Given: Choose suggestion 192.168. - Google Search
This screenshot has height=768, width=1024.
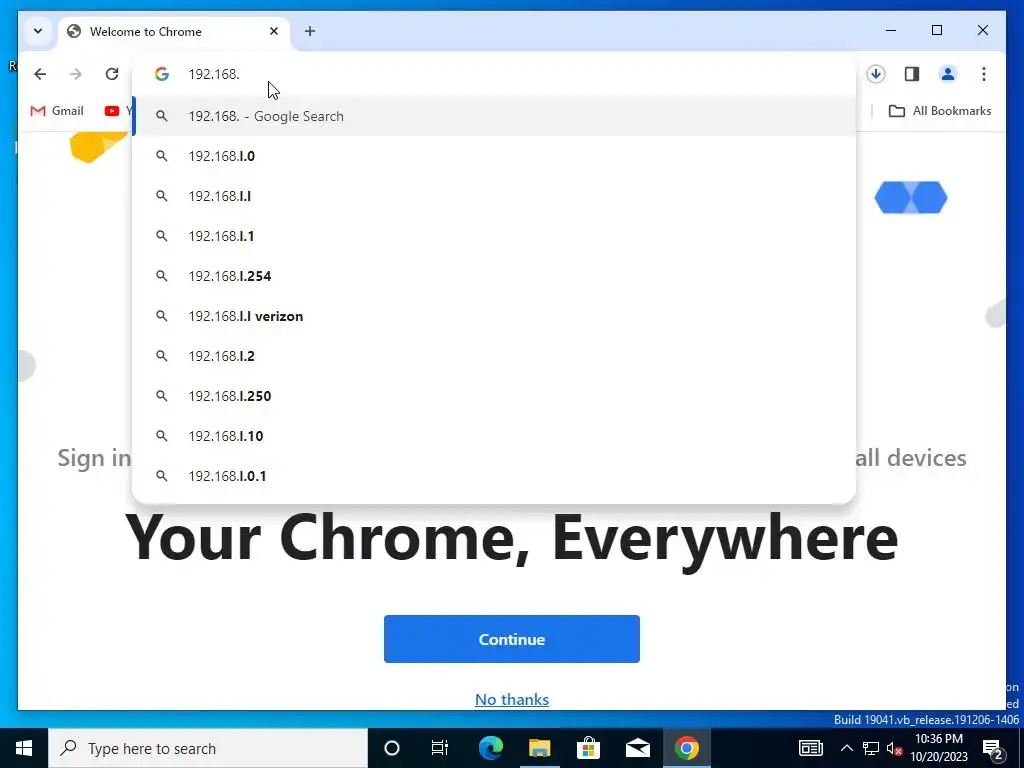Looking at the screenshot, I should point(493,116).
